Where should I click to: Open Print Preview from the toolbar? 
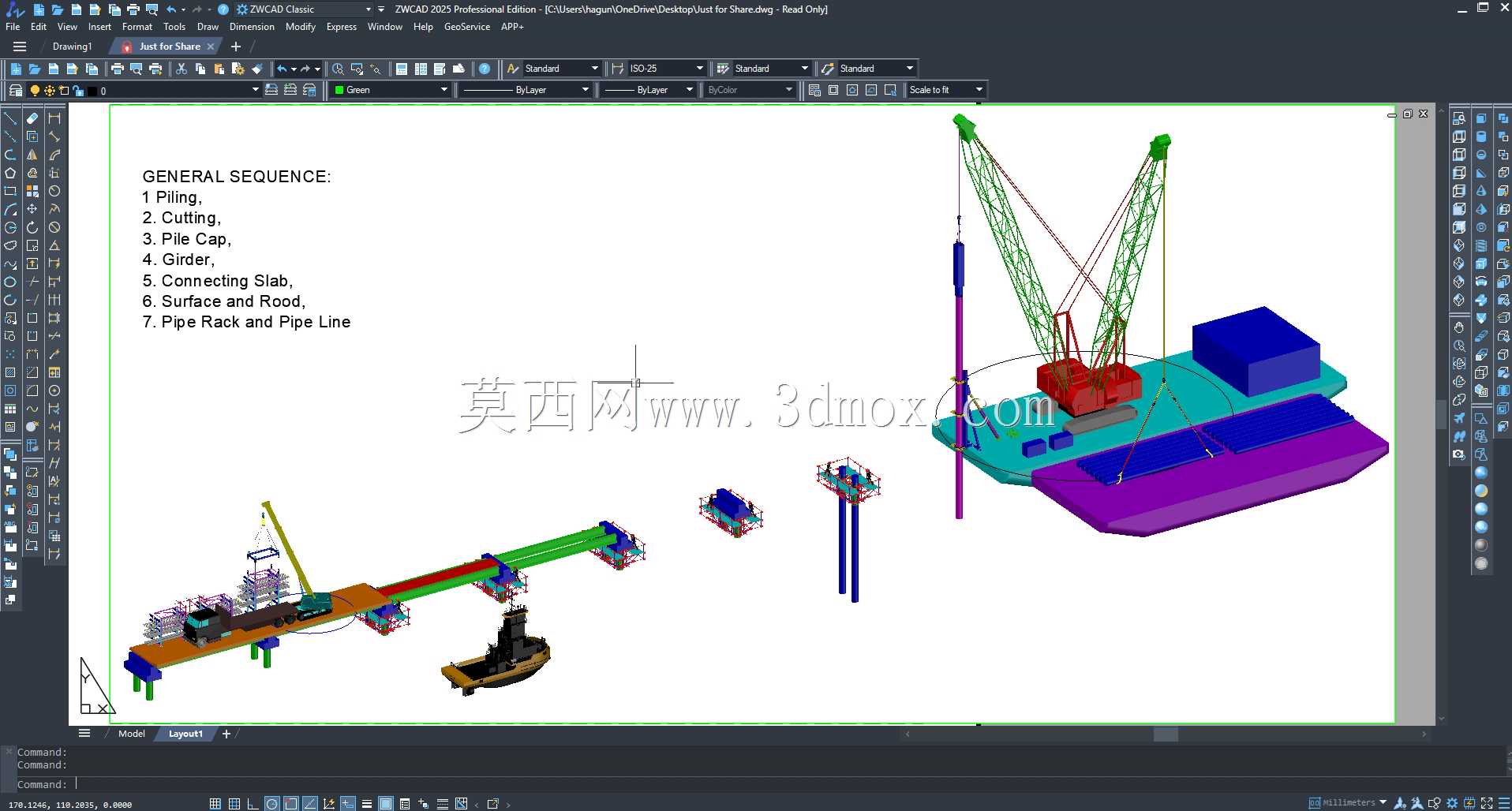(137, 69)
